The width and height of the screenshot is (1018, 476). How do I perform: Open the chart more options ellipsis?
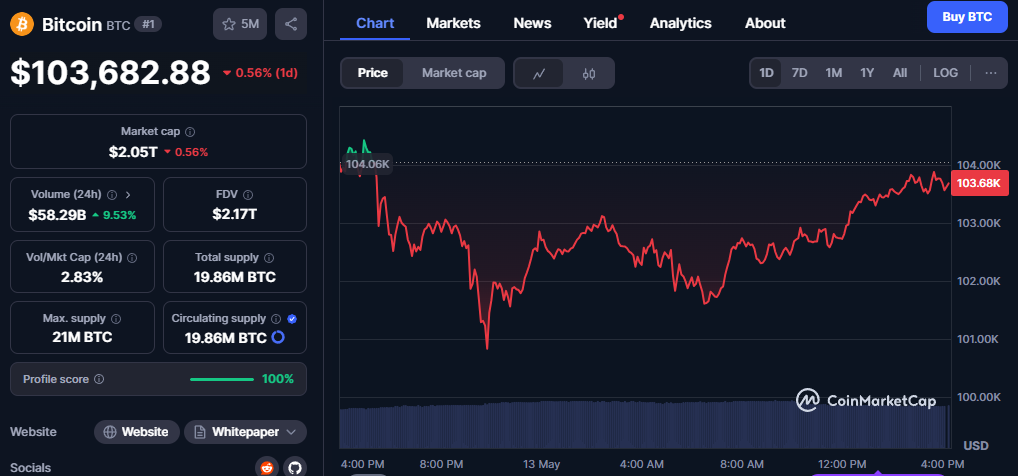(x=991, y=73)
